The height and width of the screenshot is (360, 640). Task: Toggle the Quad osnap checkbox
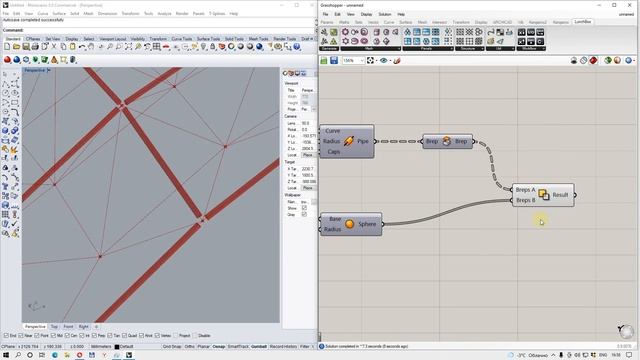pos(124,336)
